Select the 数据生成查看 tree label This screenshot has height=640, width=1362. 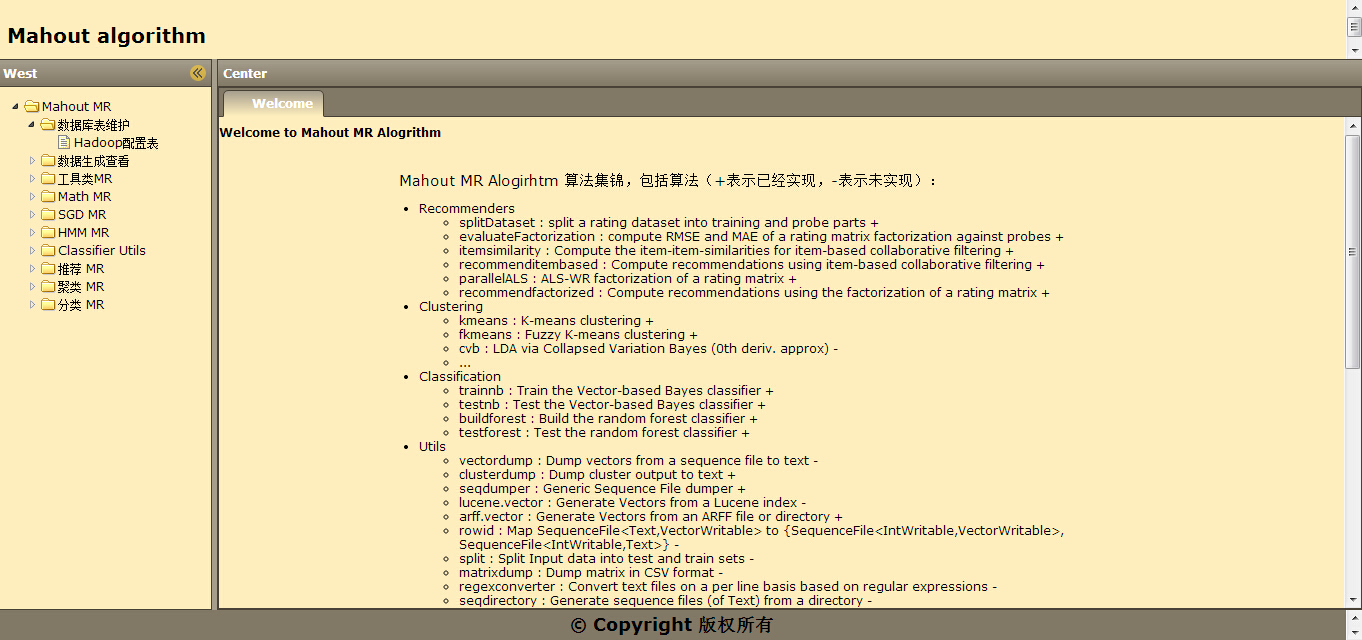94,161
